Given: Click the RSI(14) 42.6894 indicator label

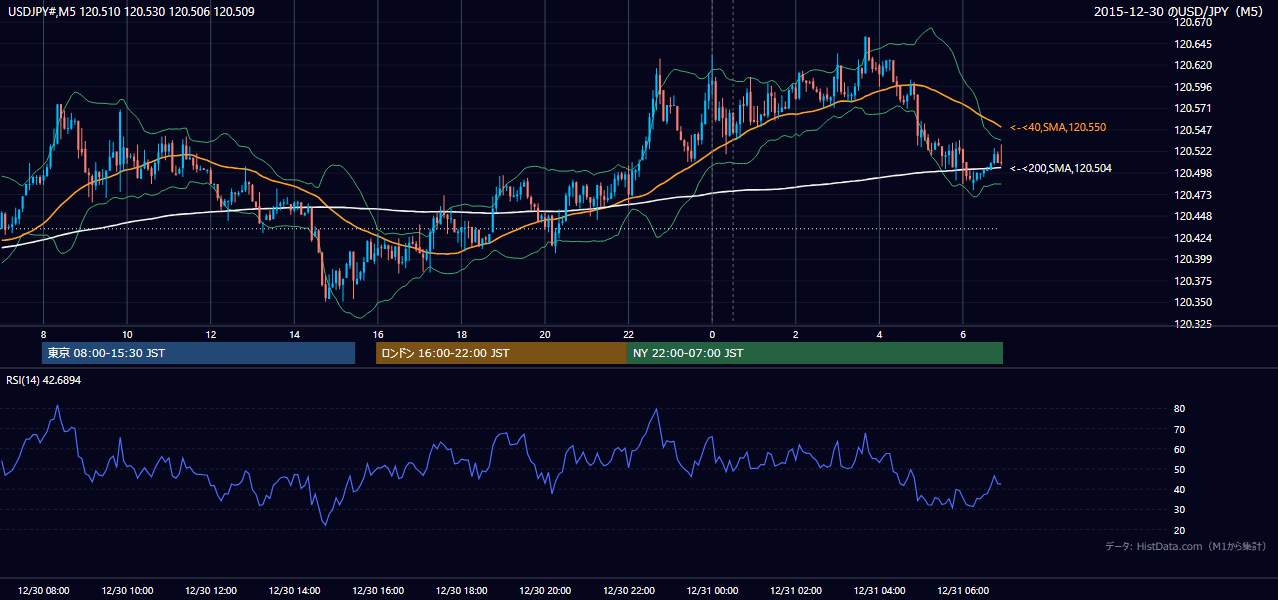Looking at the screenshot, I should [44, 380].
